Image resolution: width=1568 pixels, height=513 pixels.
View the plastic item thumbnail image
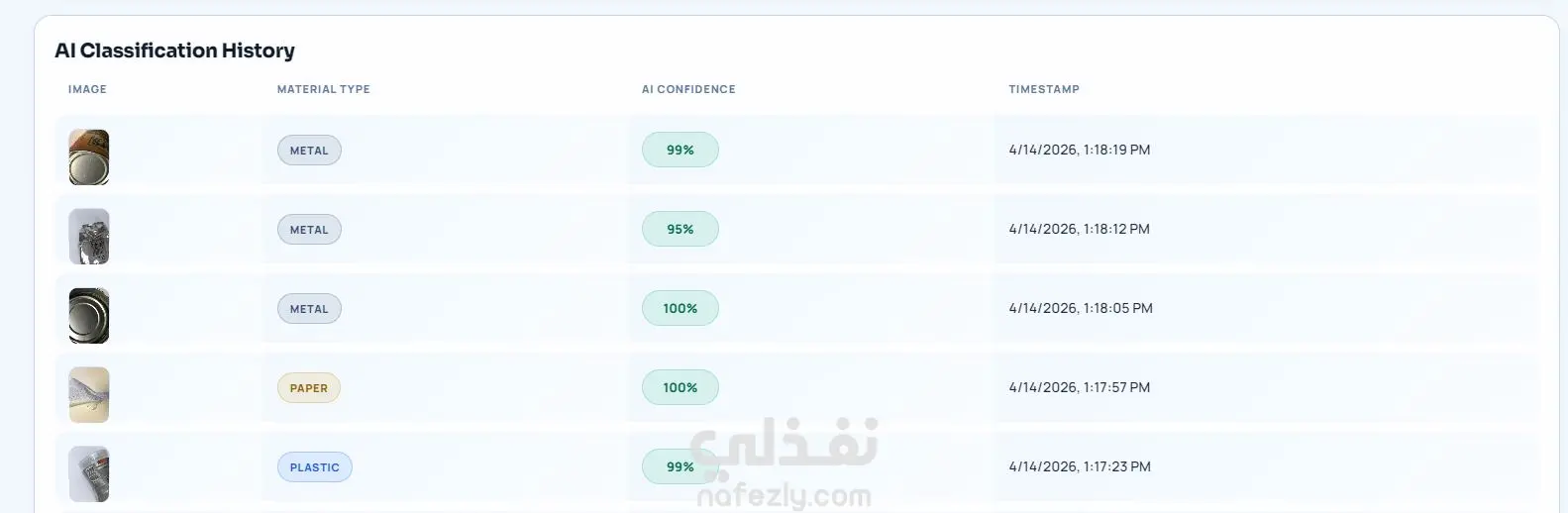[89, 474]
